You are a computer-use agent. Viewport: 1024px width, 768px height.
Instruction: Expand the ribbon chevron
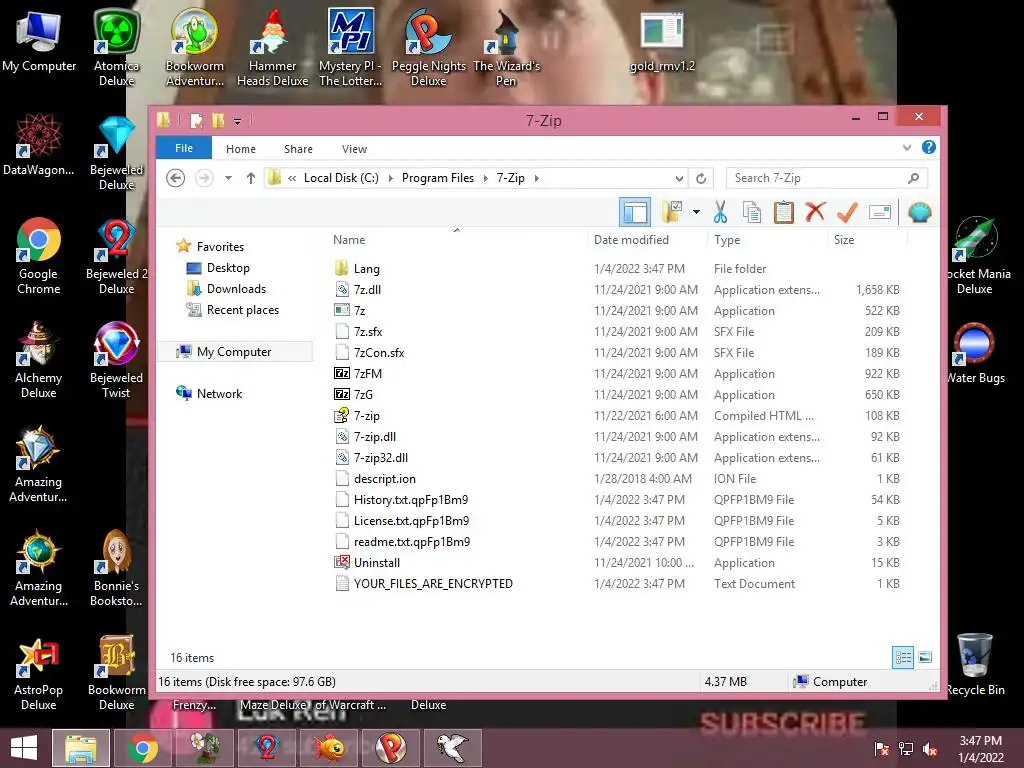coord(907,148)
